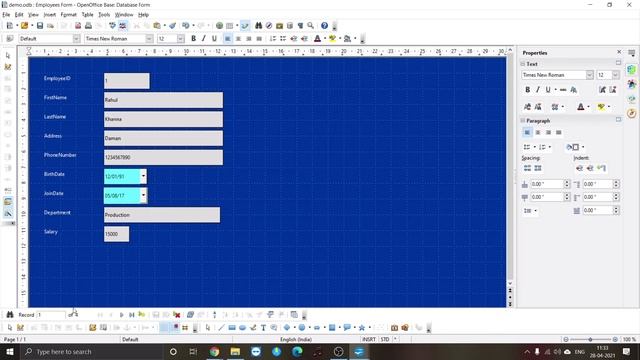Screen dimensions: 640x360
Task: Click the New Record icon
Action: 142,314
